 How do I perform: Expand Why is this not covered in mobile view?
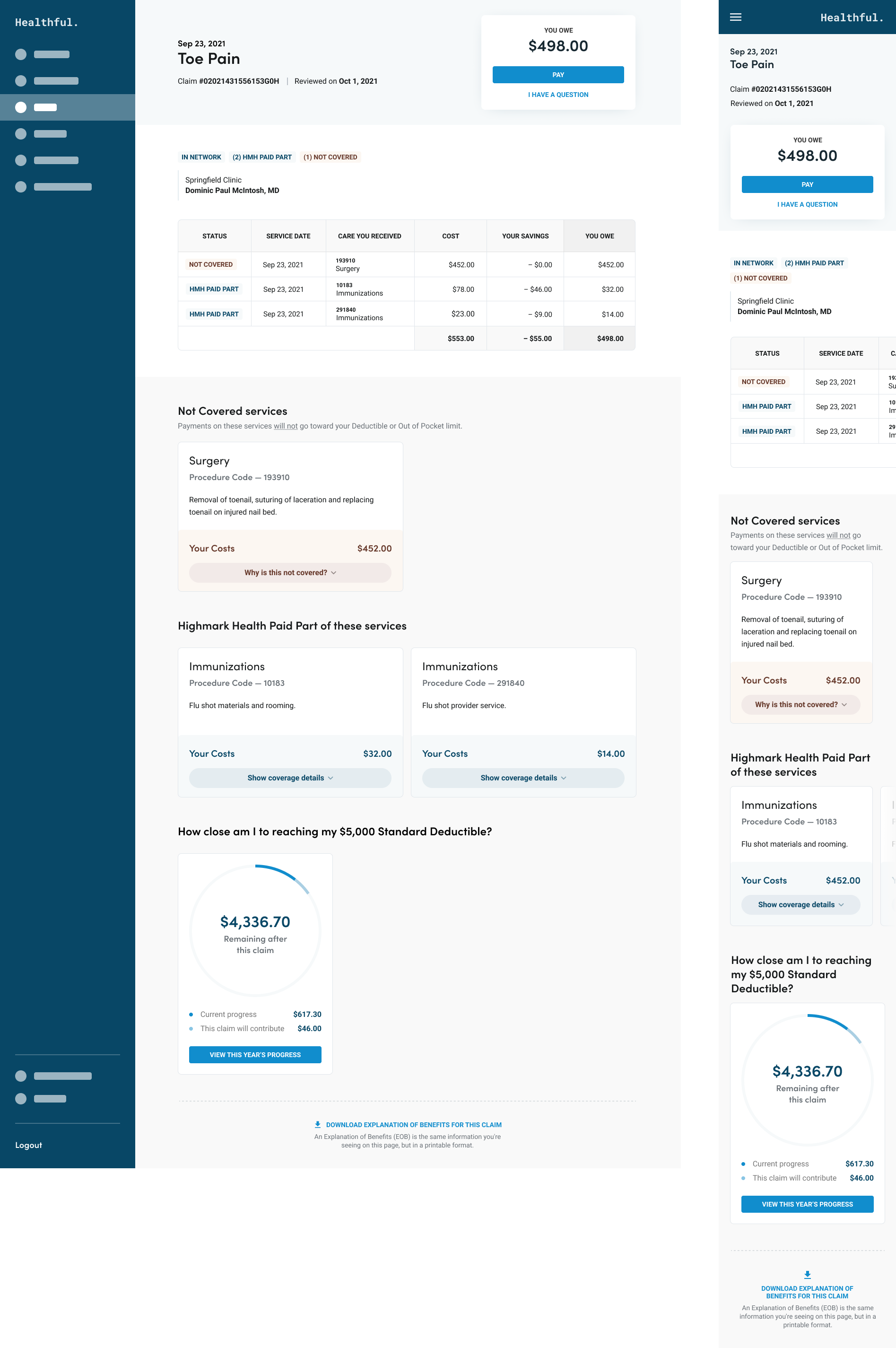[800, 704]
